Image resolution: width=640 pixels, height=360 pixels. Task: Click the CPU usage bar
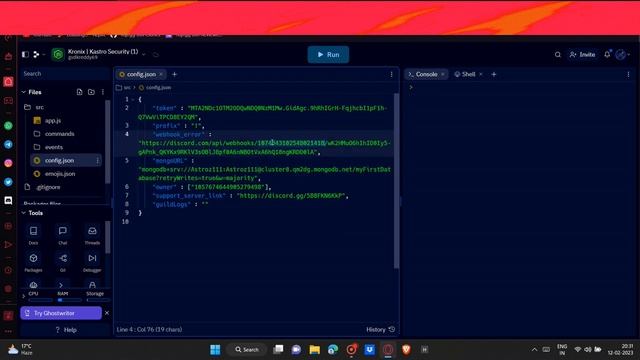click(x=40, y=300)
